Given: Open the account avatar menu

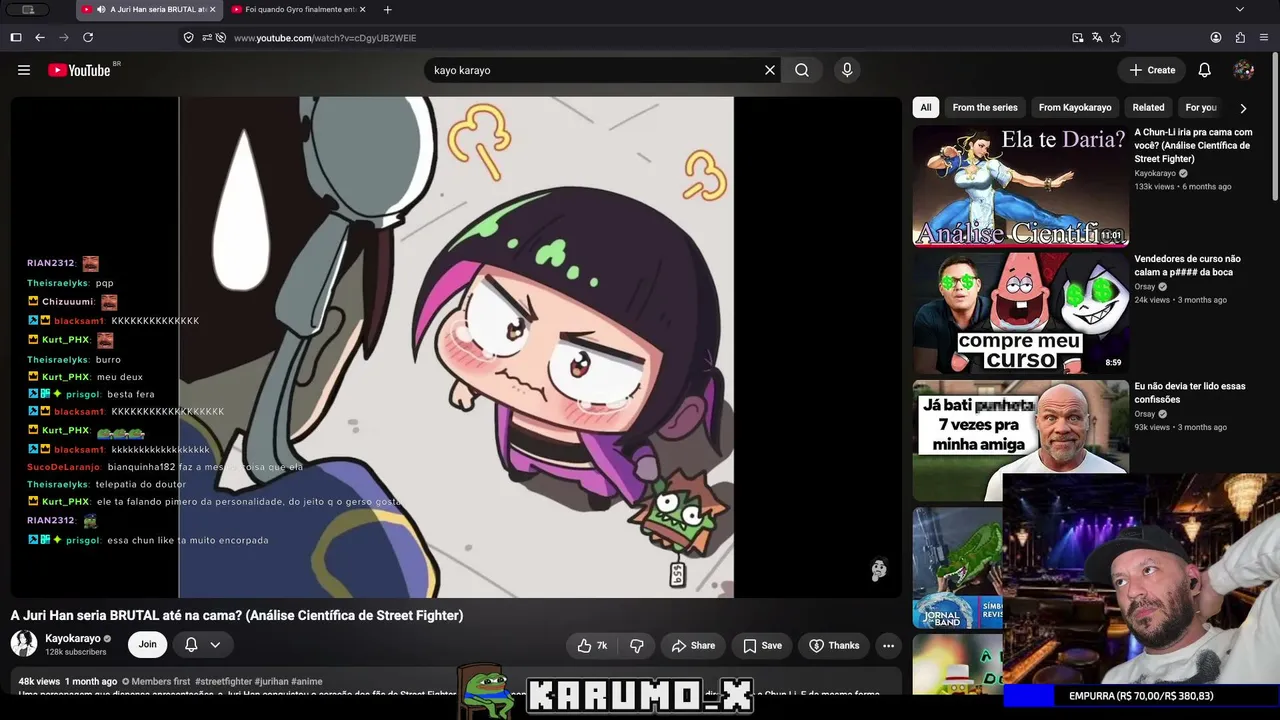Looking at the screenshot, I should [1244, 70].
